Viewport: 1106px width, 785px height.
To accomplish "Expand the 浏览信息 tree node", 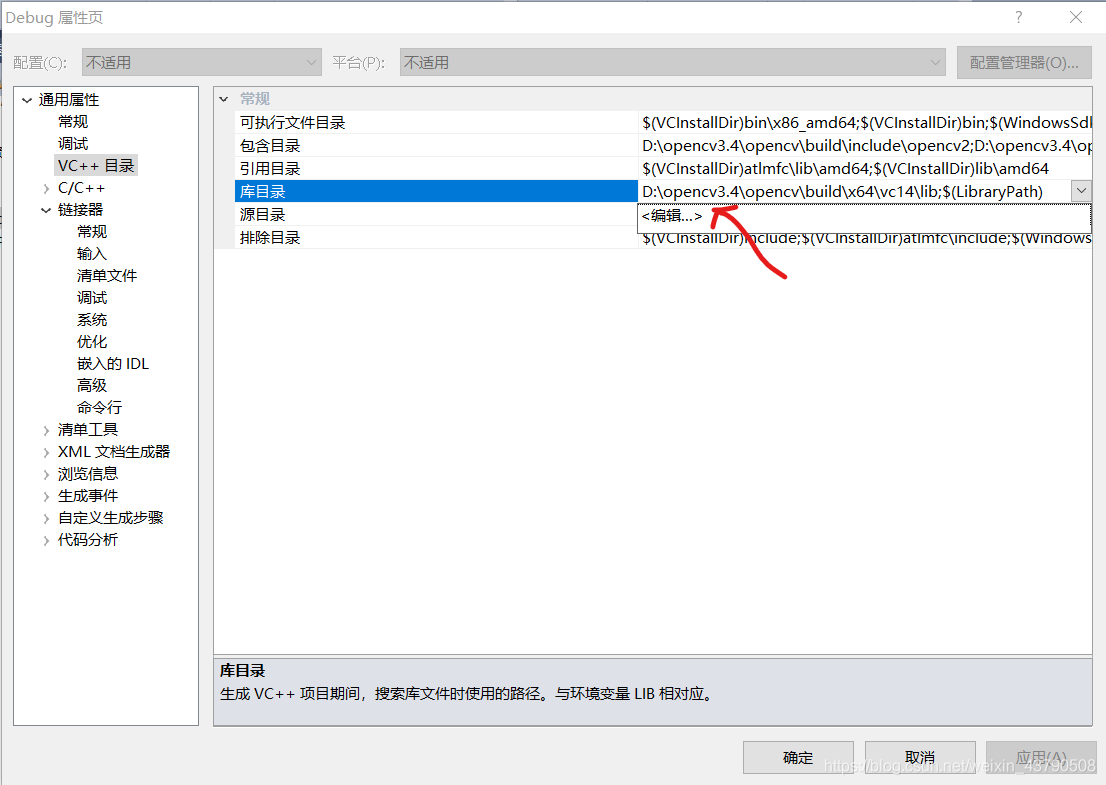I will tap(46, 474).
